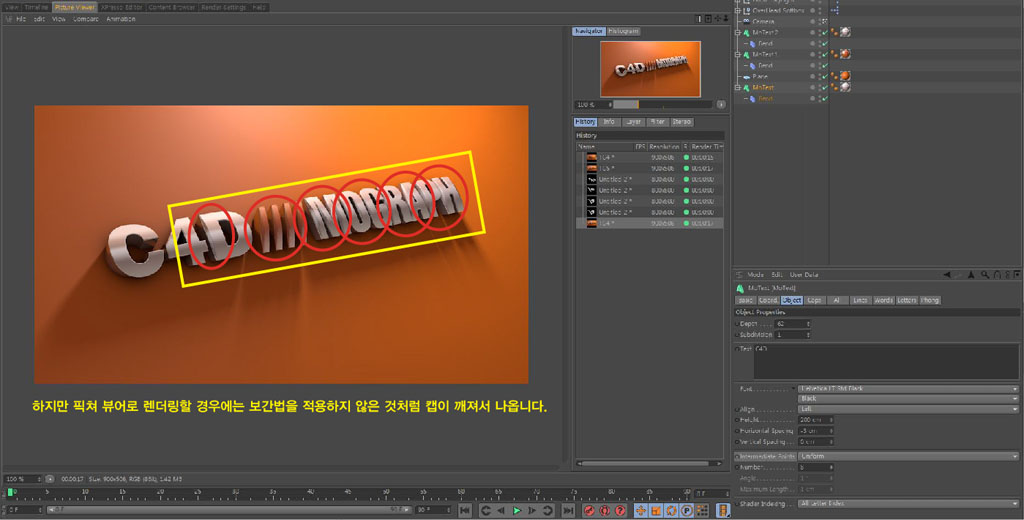Adjust the Navigator zoom slider
Image resolution: width=1024 pixels, height=520 pixels.
tap(662, 105)
